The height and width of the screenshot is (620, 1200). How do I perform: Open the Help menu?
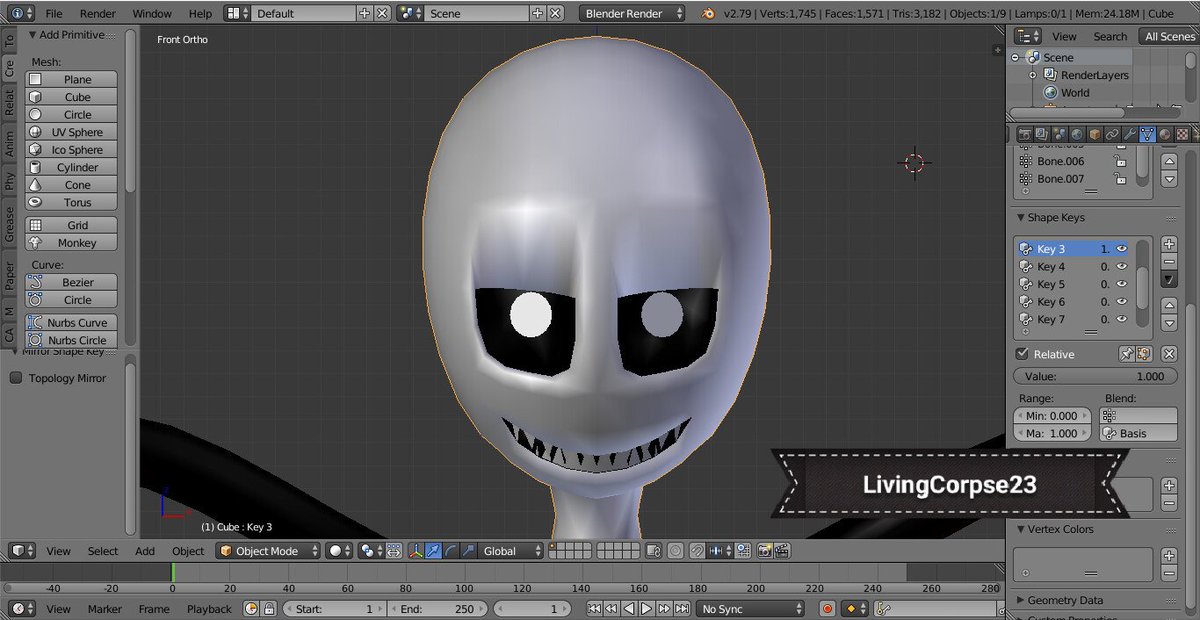tap(200, 14)
